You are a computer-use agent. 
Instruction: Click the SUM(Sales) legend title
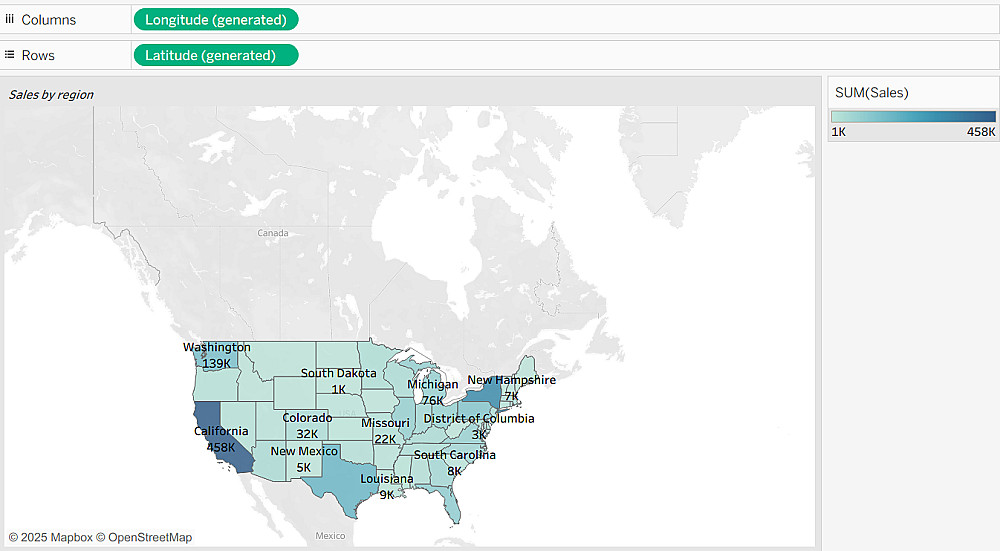pyautogui.click(x=871, y=92)
